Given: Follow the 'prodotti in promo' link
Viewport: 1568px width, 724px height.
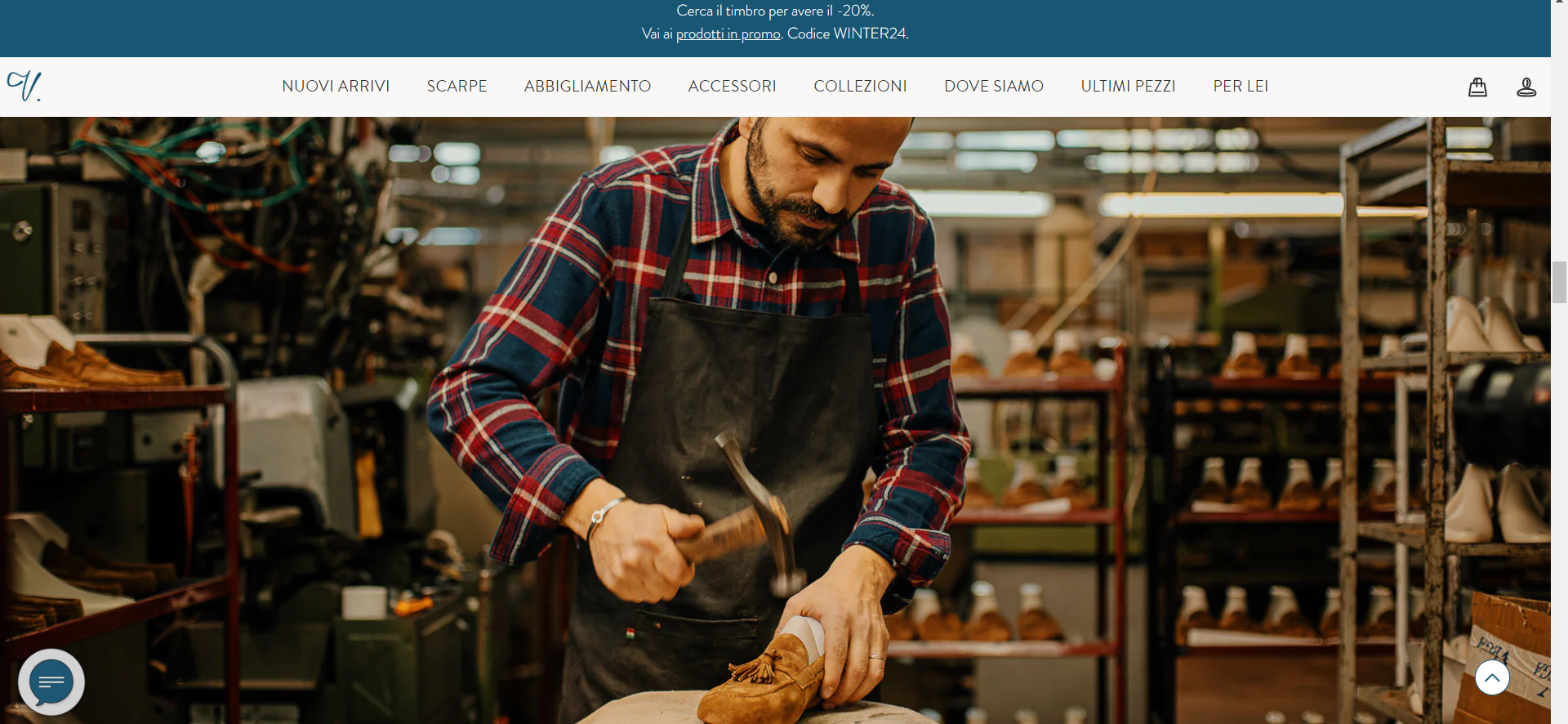Looking at the screenshot, I should coord(728,34).
